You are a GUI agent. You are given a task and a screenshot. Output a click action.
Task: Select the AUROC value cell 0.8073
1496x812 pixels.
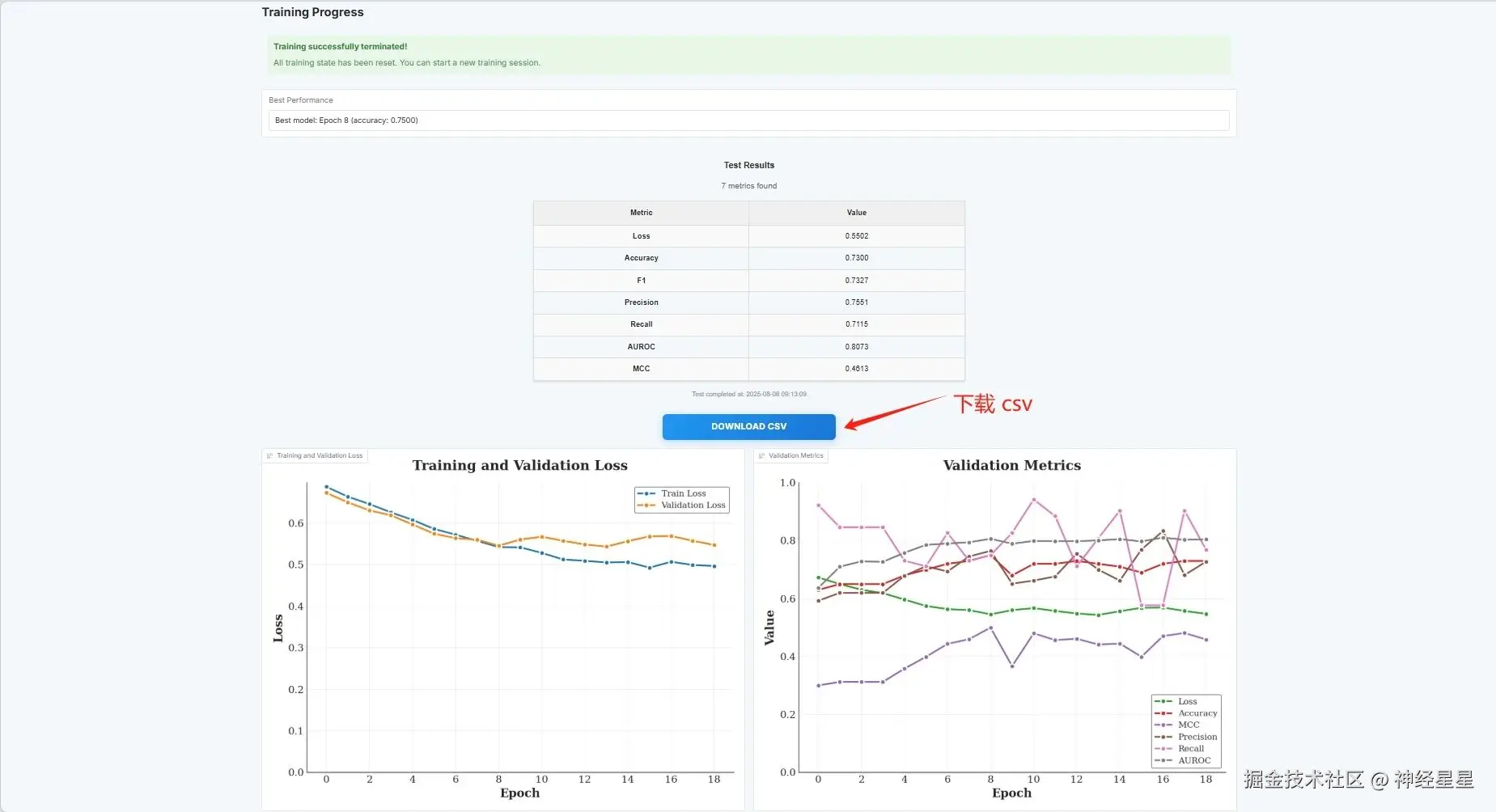click(x=856, y=347)
